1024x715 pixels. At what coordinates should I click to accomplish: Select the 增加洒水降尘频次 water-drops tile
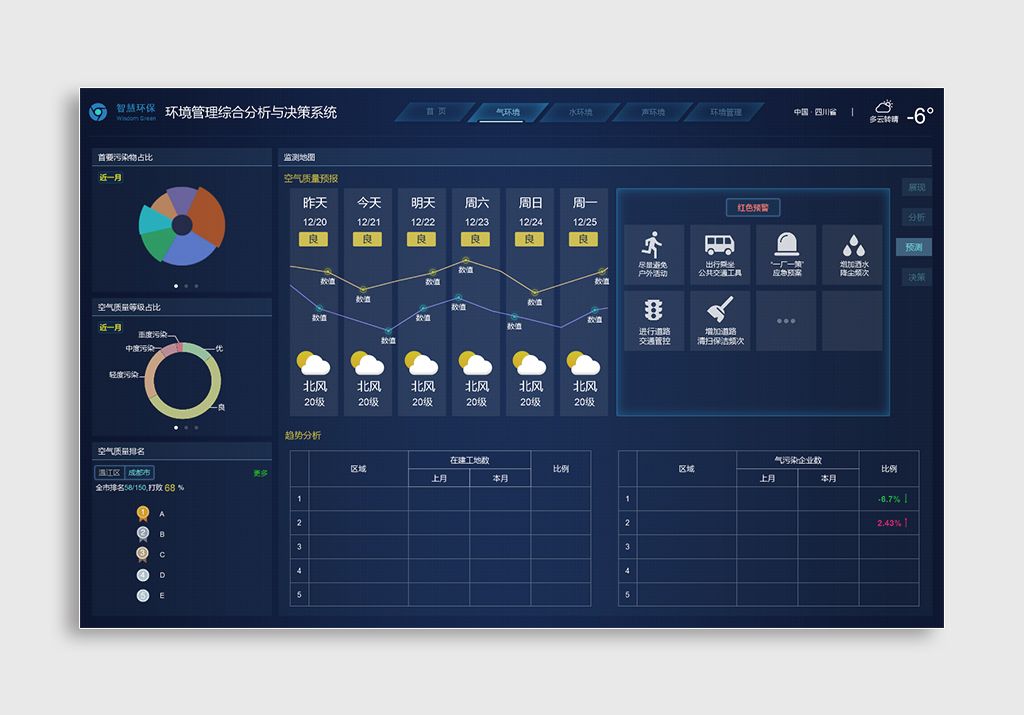853,255
